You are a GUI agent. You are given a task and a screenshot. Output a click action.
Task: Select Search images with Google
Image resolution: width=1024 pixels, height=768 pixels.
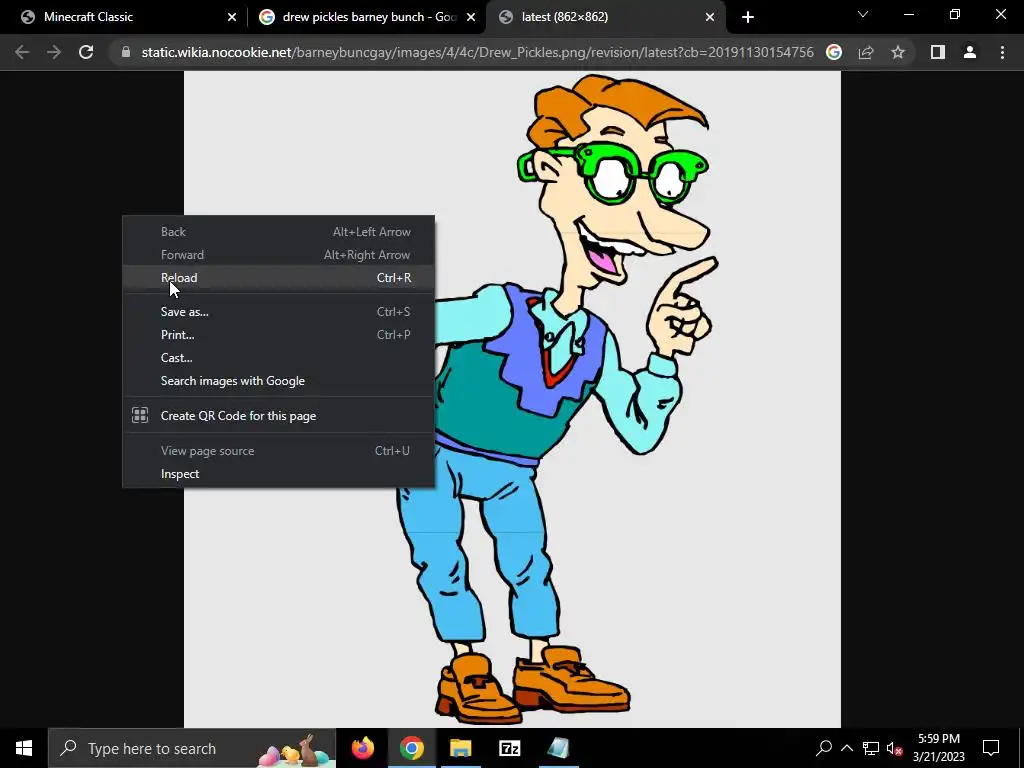279,381
